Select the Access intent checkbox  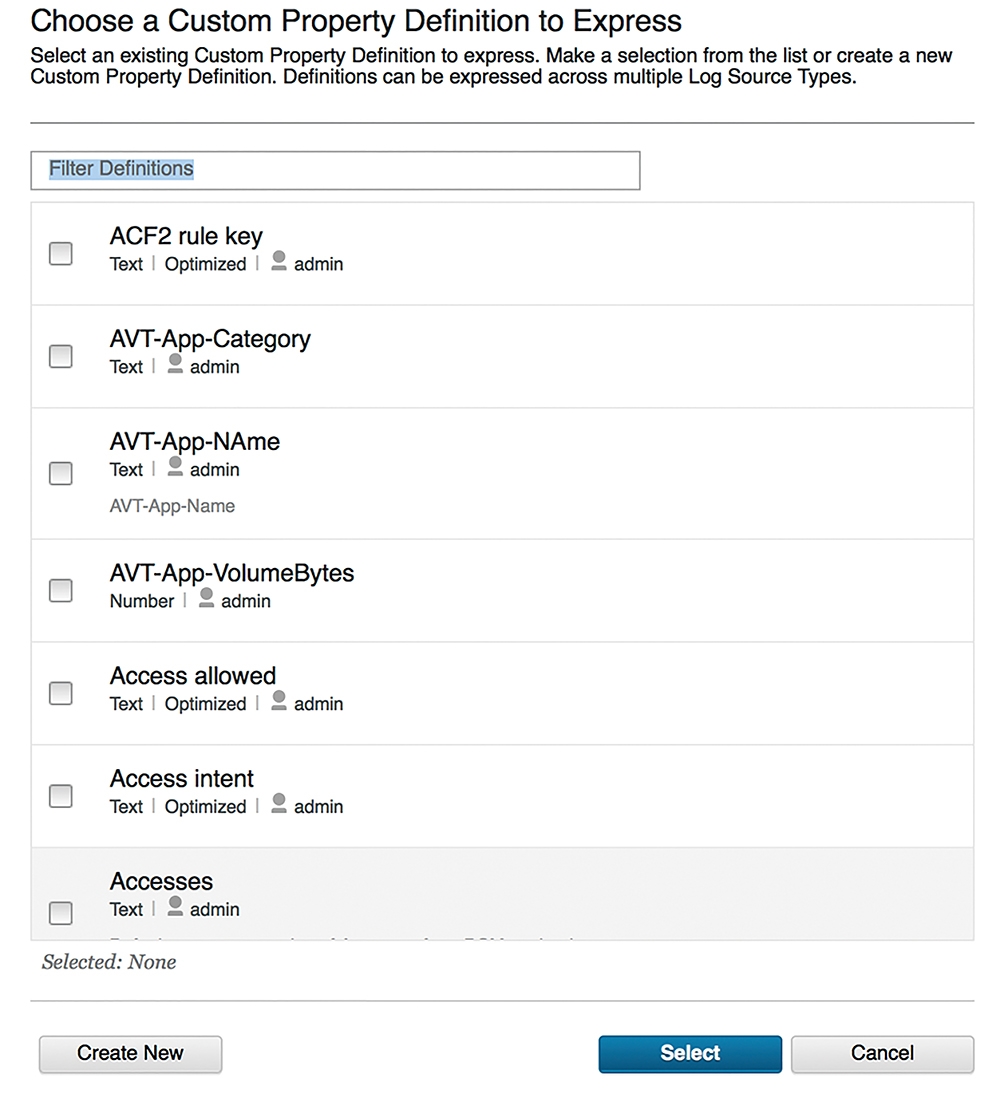point(61,796)
